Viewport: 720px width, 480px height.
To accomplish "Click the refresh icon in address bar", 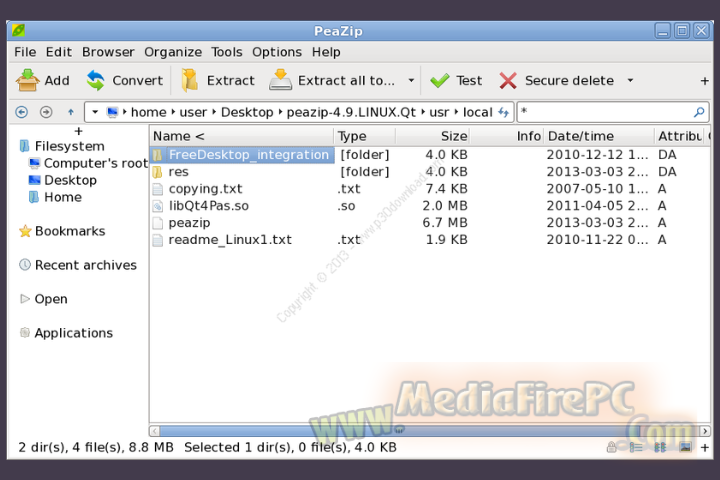I will tap(504, 112).
